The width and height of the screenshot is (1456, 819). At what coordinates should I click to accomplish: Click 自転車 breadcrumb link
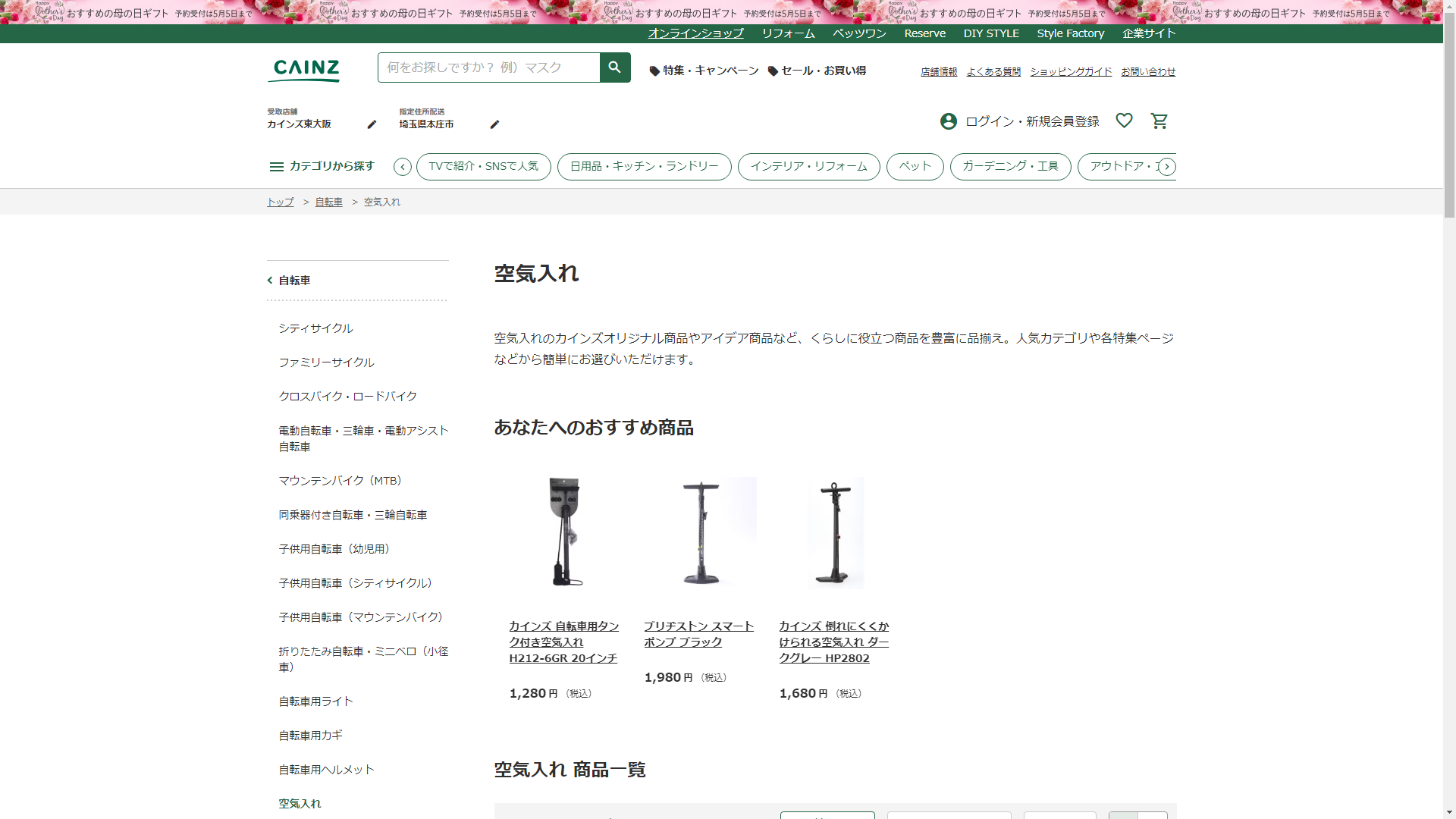pos(328,202)
